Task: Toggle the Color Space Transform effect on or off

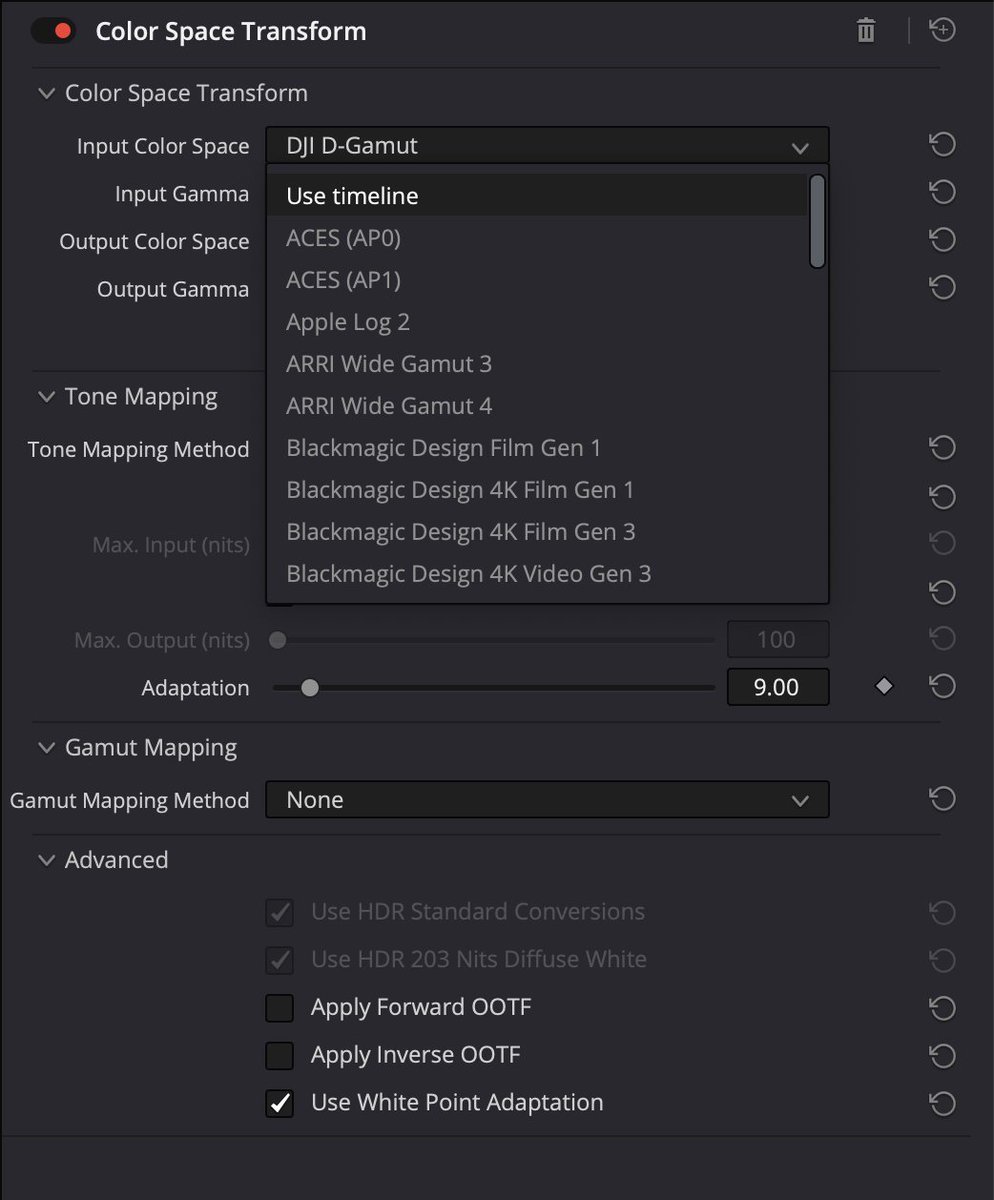Action: (x=53, y=31)
